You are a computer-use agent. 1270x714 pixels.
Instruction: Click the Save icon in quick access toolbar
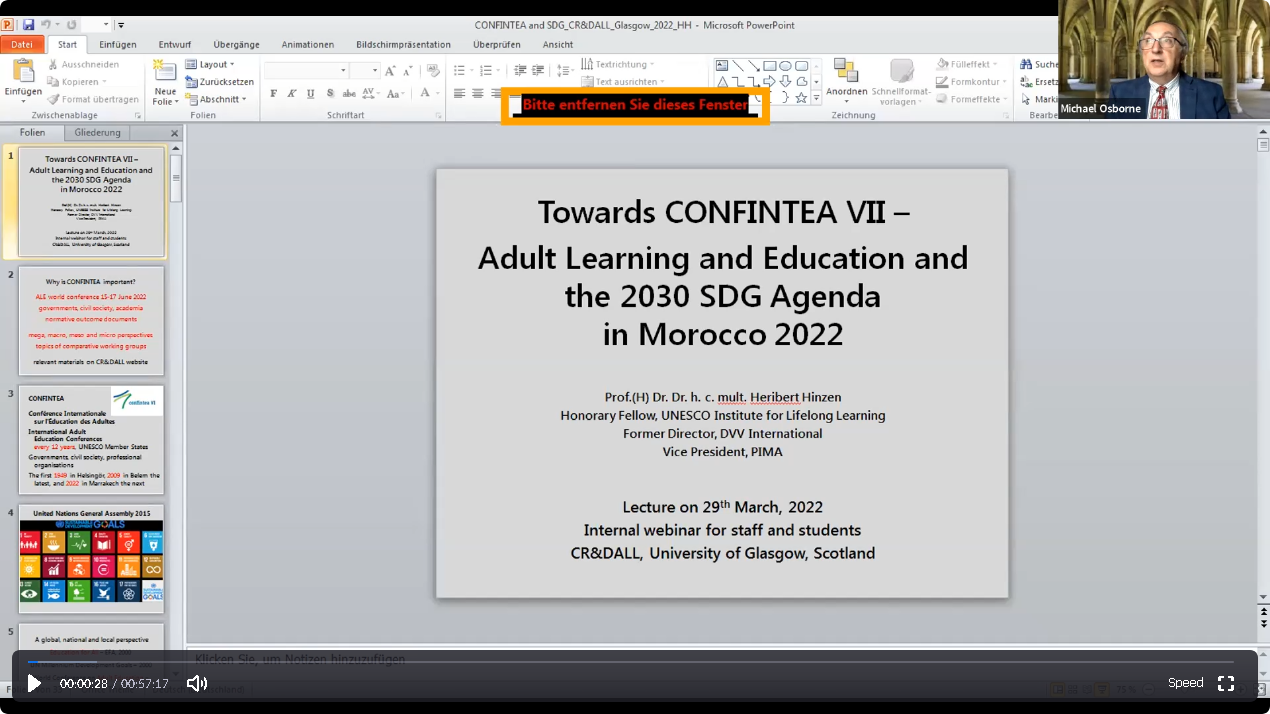pyautogui.click(x=28, y=25)
